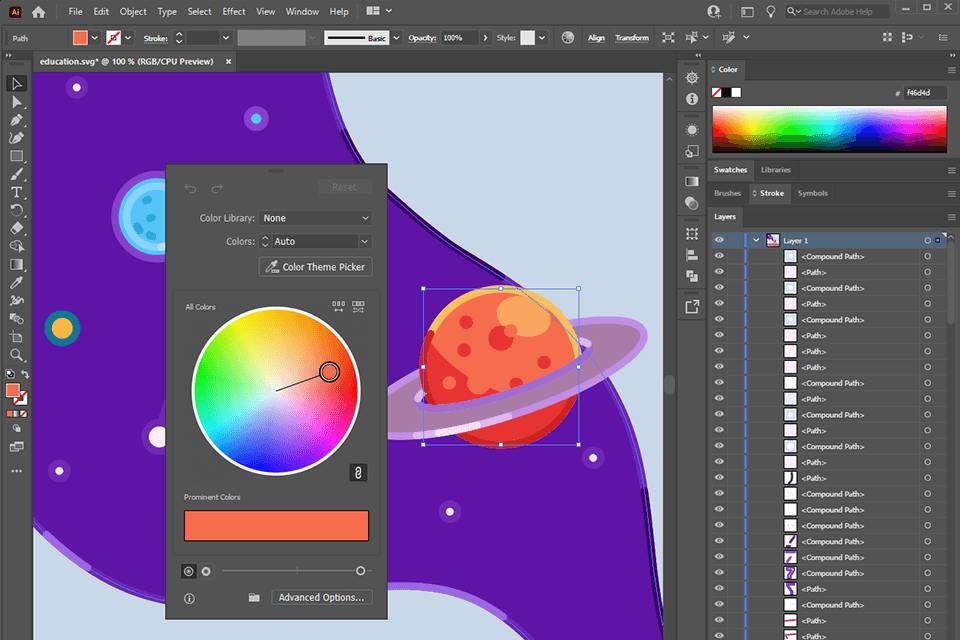
Task: Click the Recolor Artwork wheel icon
Action: tap(568, 37)
